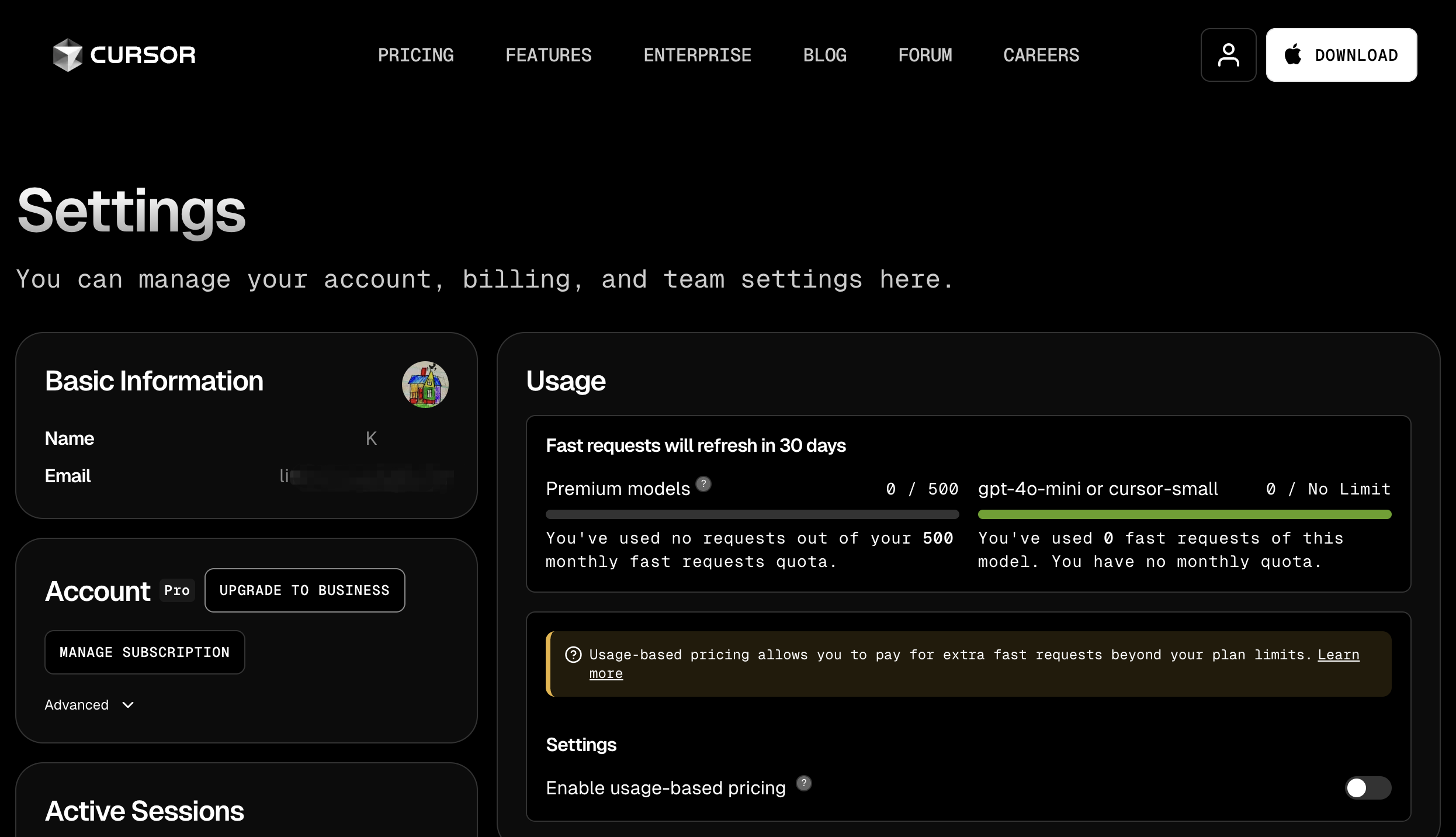Click the name value 'K'
The width and height of the screenshot is (1456, 837).
point(371,438)
